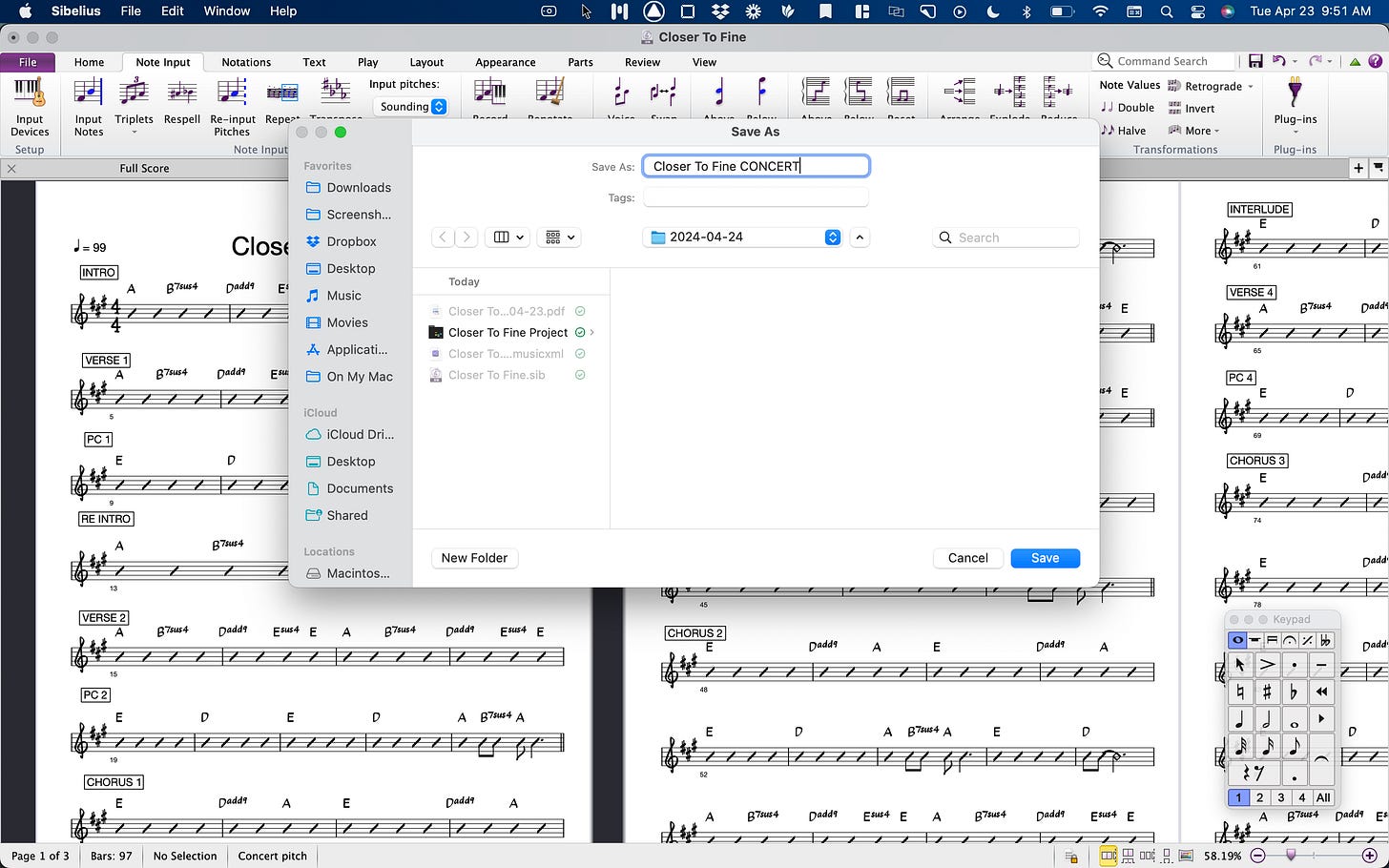Click the Plug-ins plug icon
The height and width of the screenshot is (868, 1389).
tap(1295, 93)
